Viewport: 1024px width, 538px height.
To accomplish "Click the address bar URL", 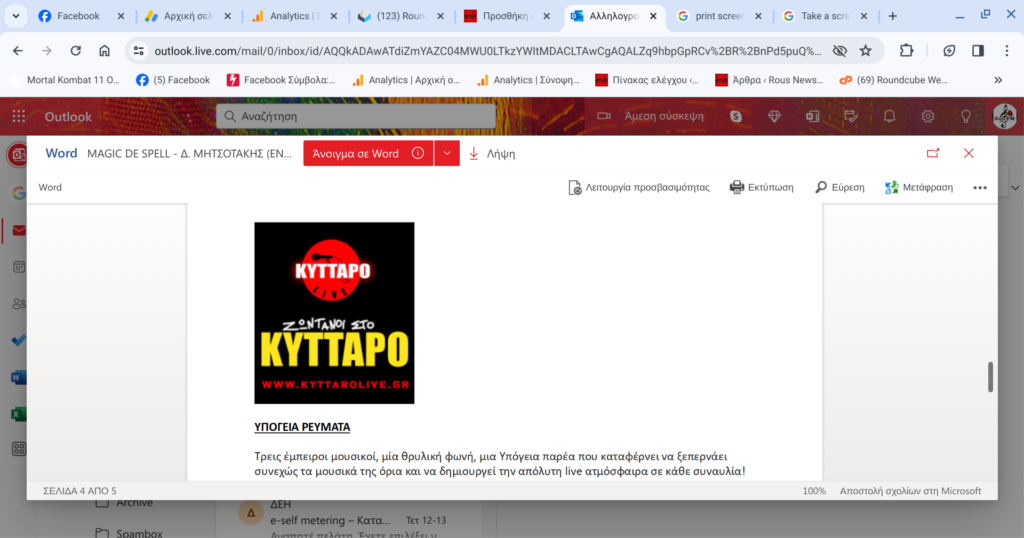I will 488,51.
